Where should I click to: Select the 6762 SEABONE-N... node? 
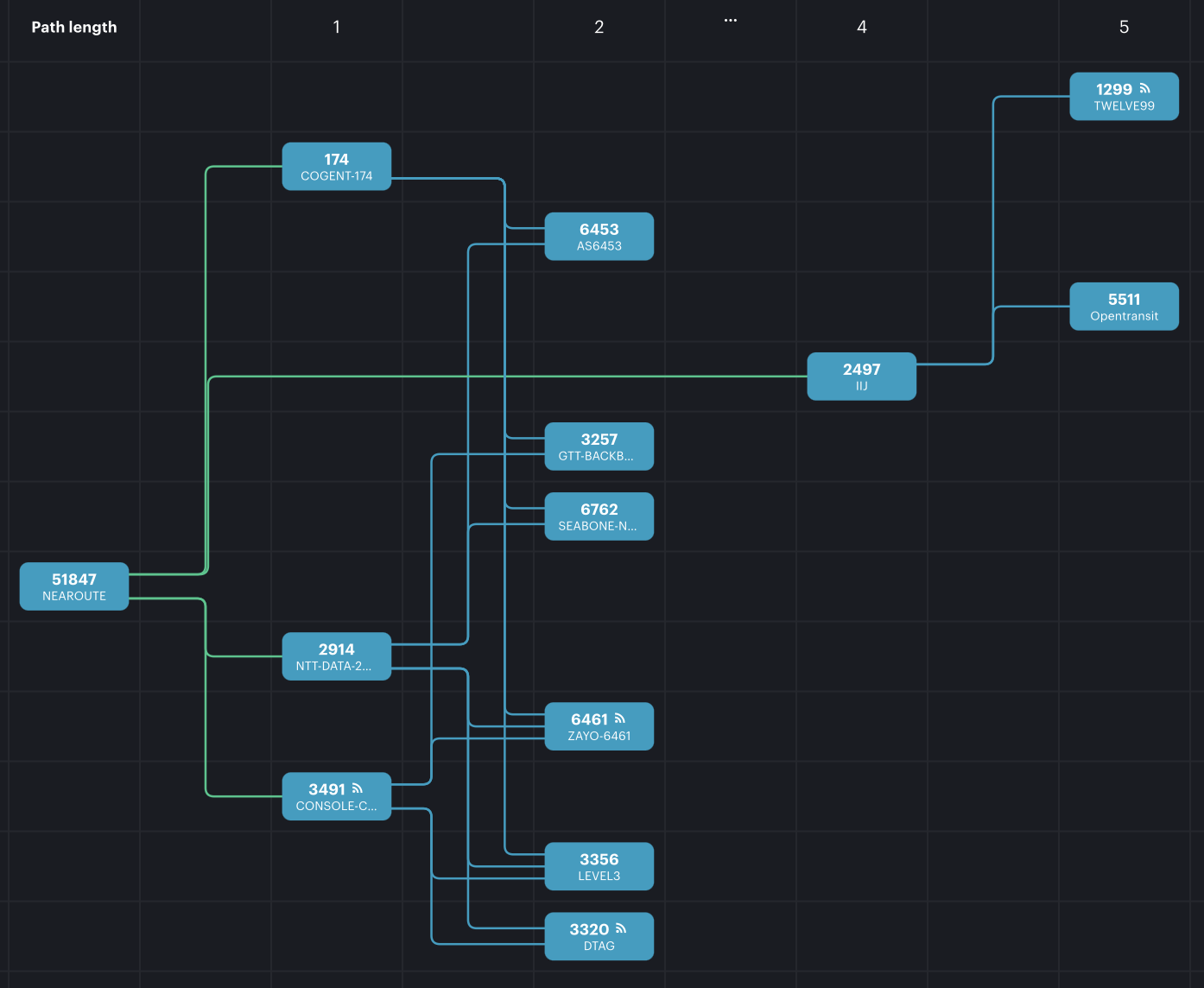click(599, 516)
